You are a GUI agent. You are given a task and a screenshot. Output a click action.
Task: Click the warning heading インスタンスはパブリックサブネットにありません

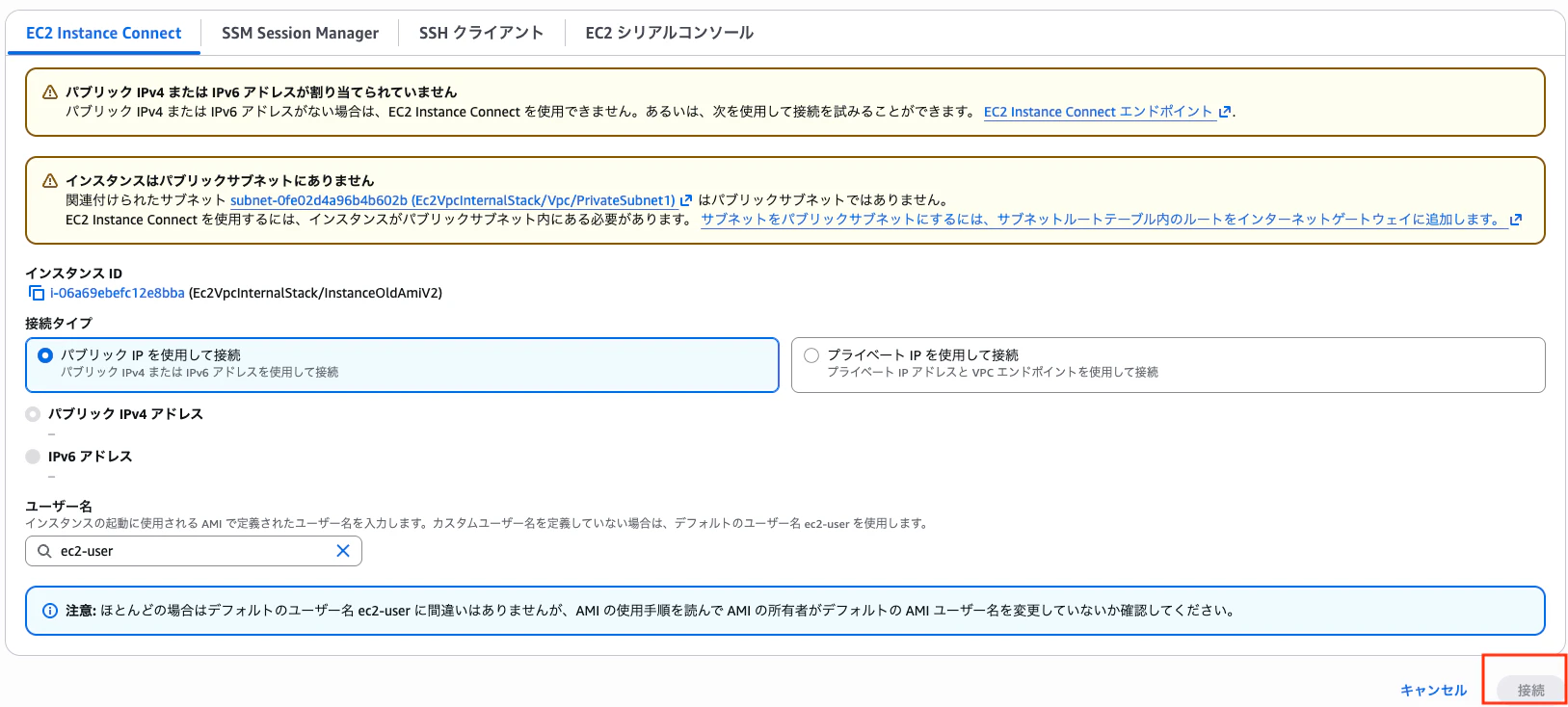click(x=220, y=181)
